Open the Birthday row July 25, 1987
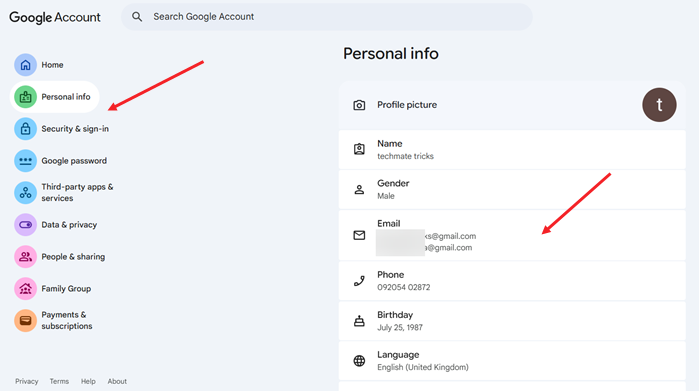The image size is (699, 391). click(512, 321)
